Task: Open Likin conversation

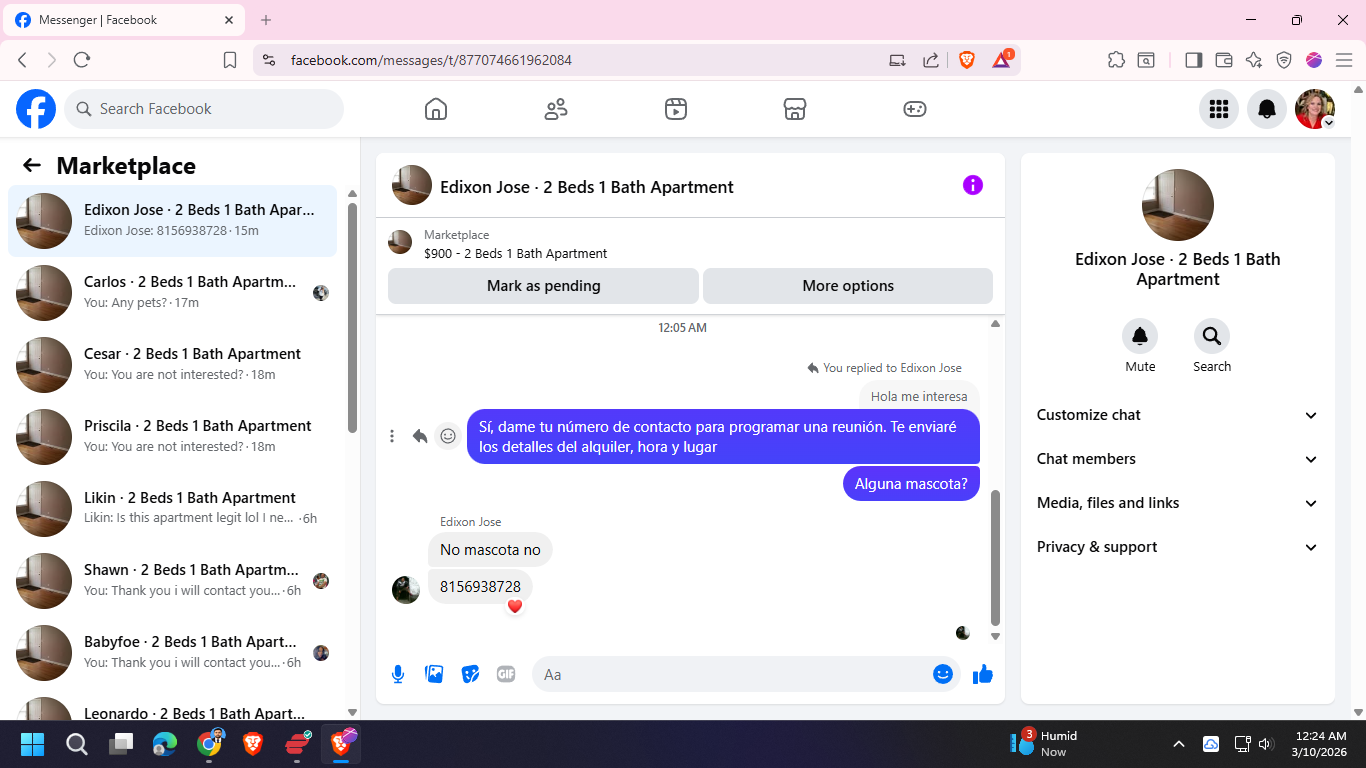Action: [x=173, y=509]
